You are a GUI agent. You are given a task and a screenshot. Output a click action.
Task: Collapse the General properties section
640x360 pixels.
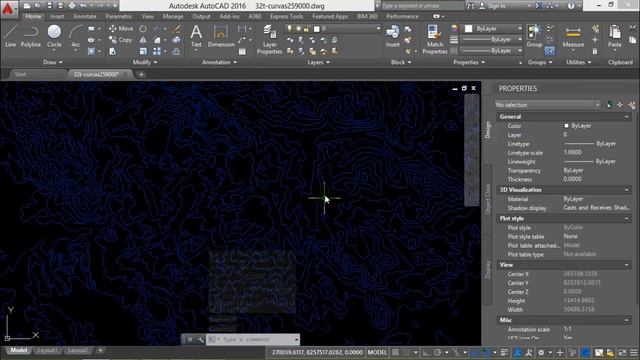pos(627,117)
